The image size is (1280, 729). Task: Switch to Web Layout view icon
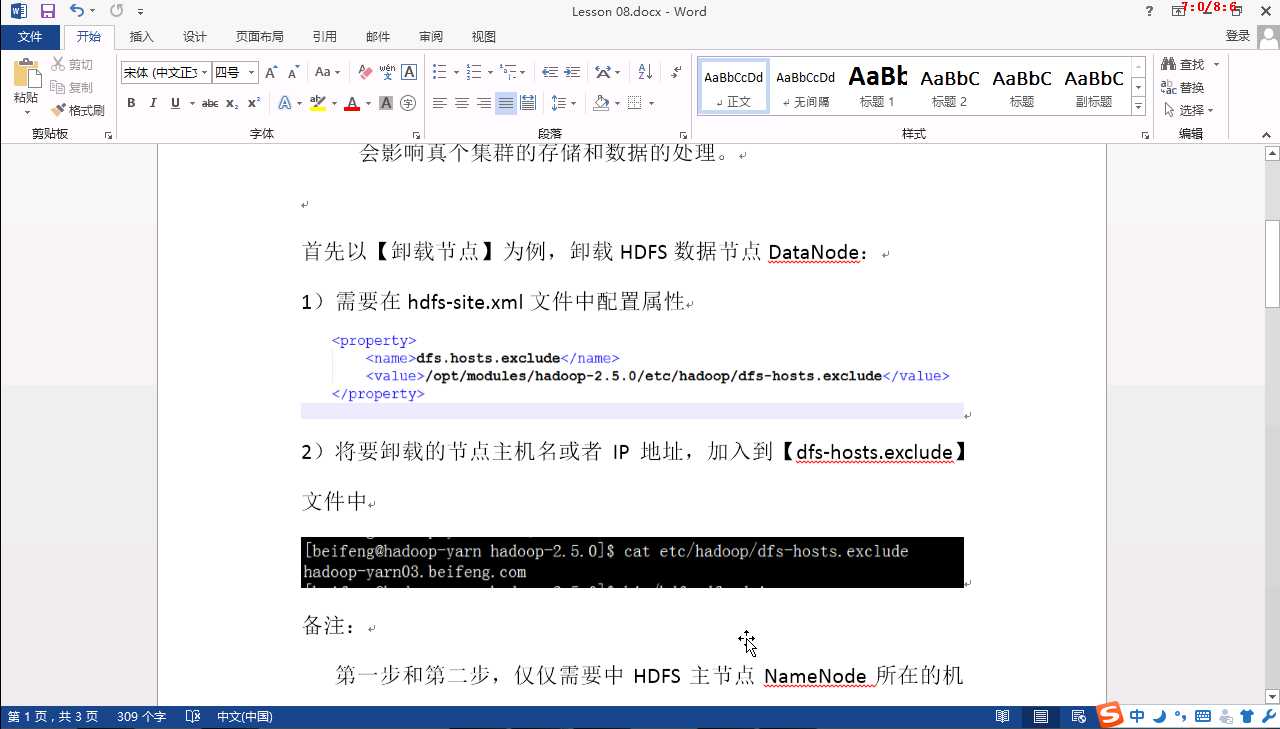click(1079, 716)
